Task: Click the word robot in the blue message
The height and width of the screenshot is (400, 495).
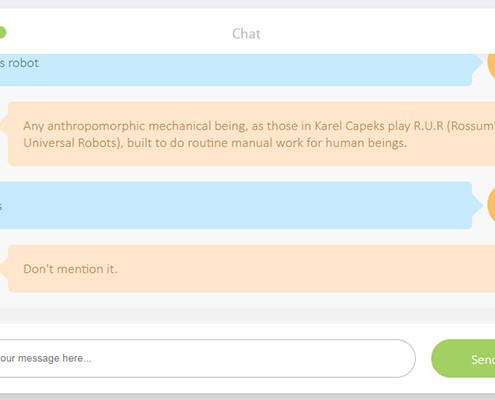Action: [23, 63]
